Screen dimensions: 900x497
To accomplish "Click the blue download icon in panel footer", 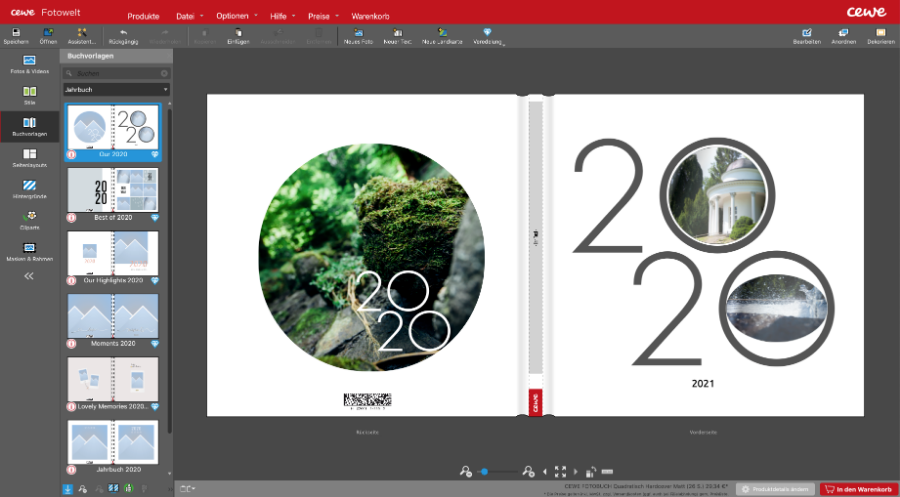I will click(68, 489).
